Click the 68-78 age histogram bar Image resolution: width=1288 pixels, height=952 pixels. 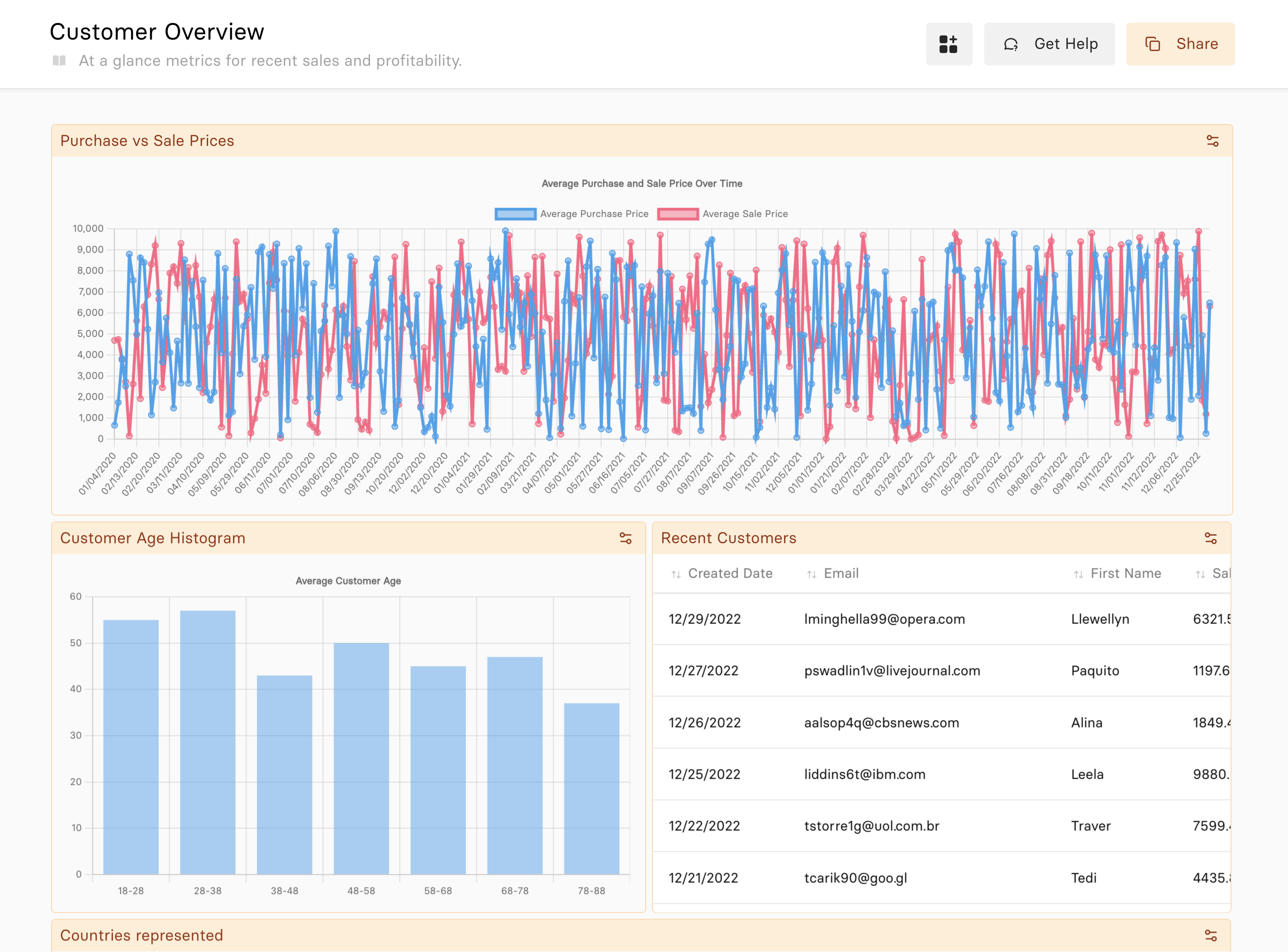[515, 766]
